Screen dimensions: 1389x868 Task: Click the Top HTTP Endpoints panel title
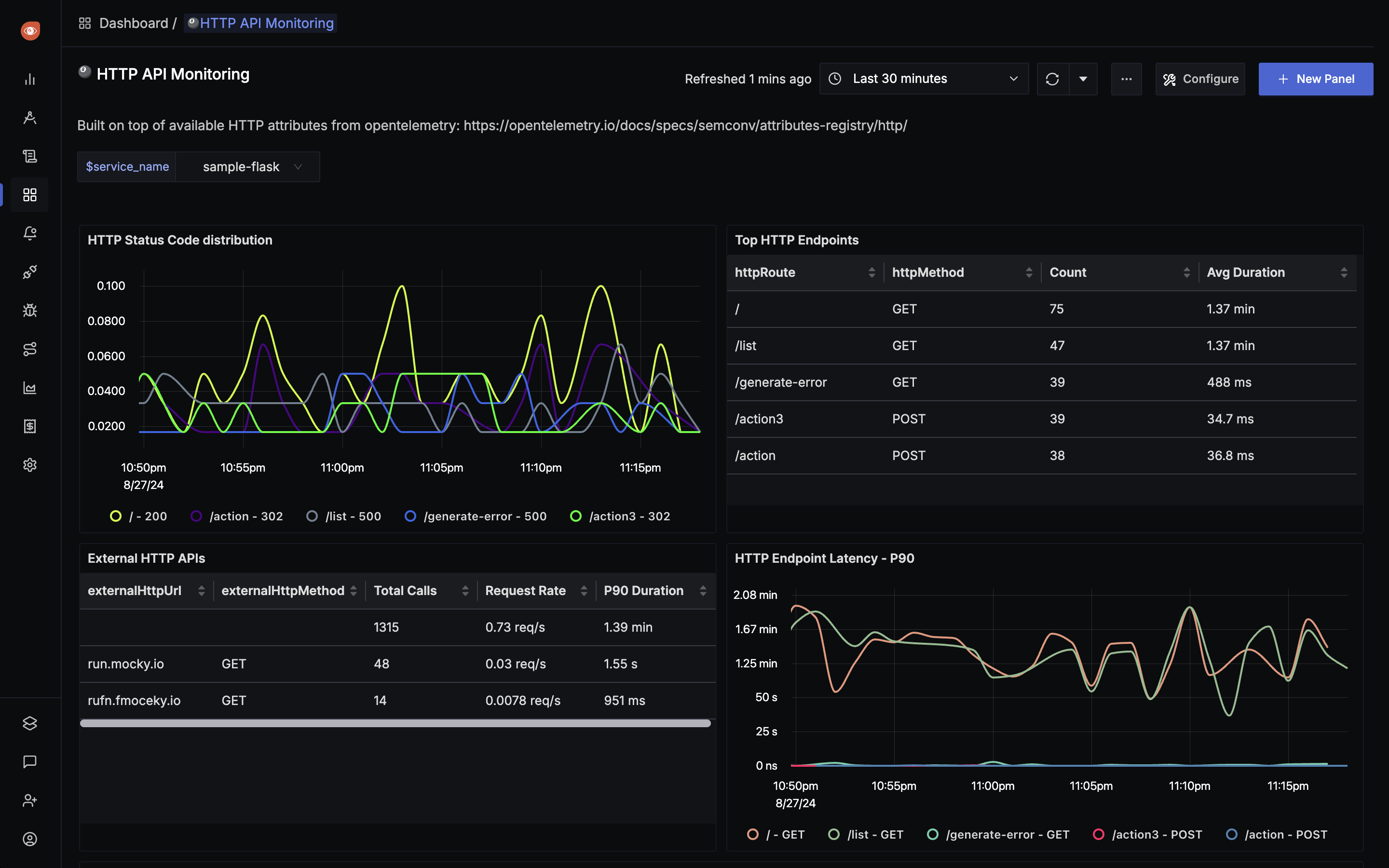[x=797, y=240]
